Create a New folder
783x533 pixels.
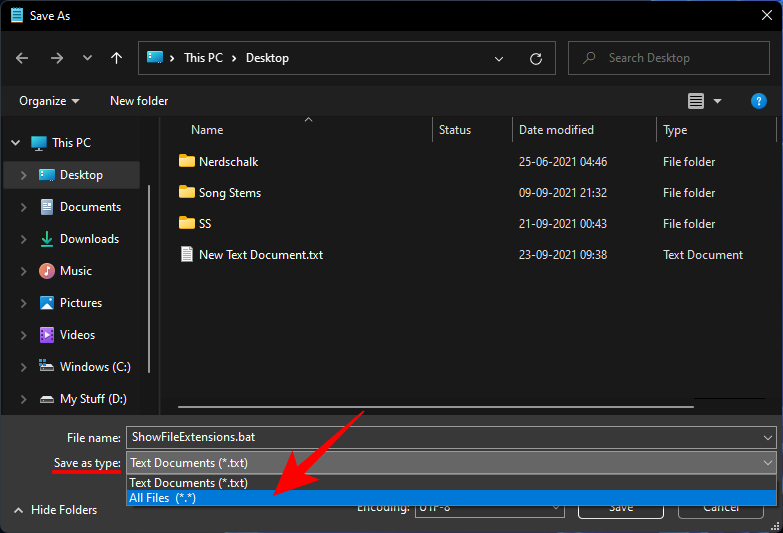[139, 101]
